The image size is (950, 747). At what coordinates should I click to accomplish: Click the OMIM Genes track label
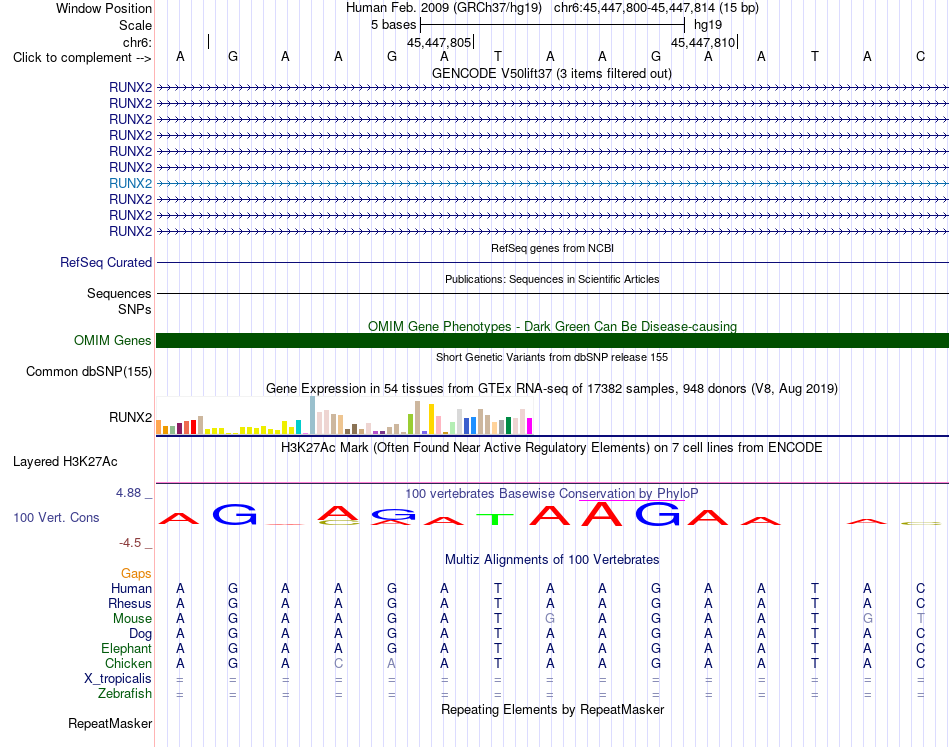coord(113,340)
